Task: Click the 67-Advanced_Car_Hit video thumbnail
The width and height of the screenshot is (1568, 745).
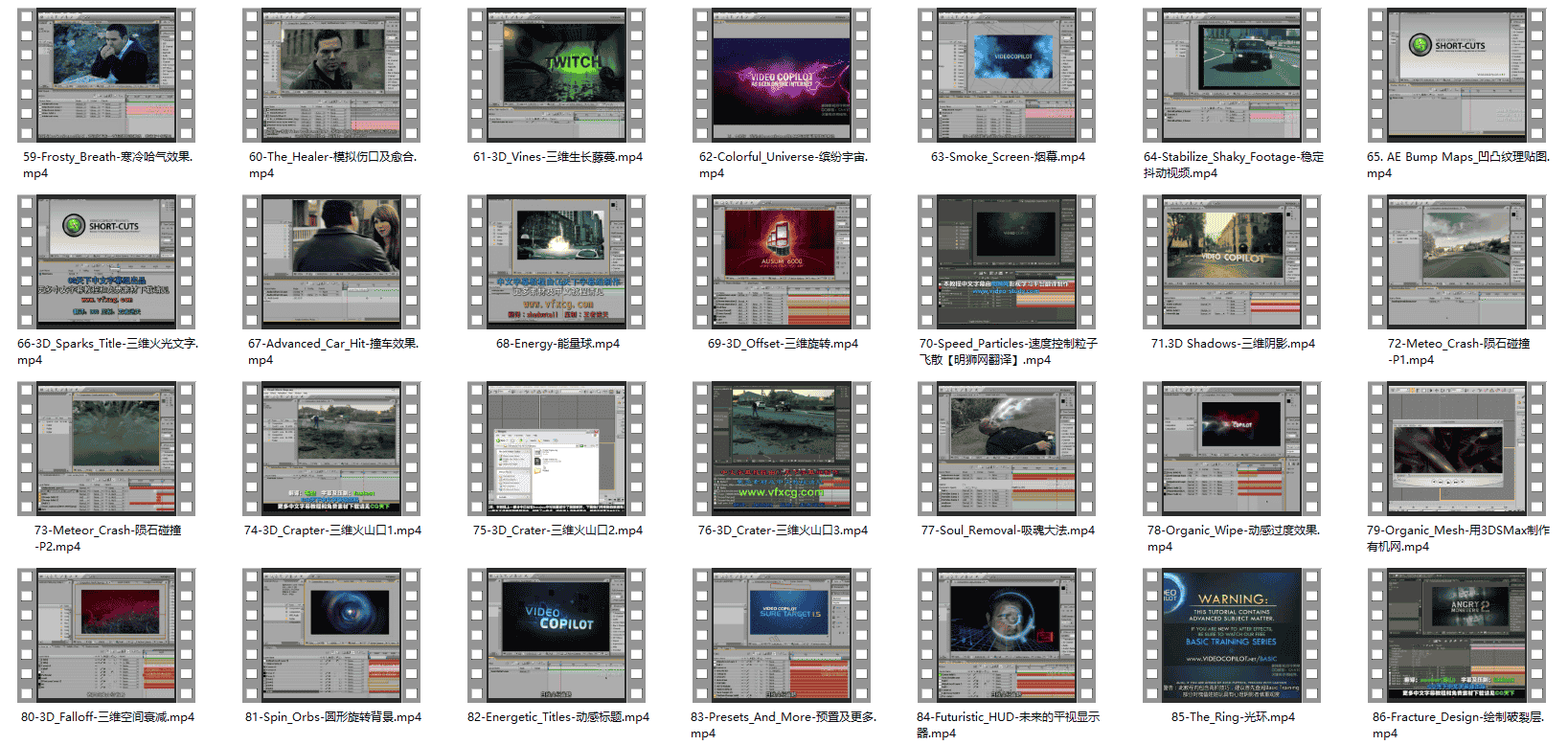Action: (x=331, y=262)
